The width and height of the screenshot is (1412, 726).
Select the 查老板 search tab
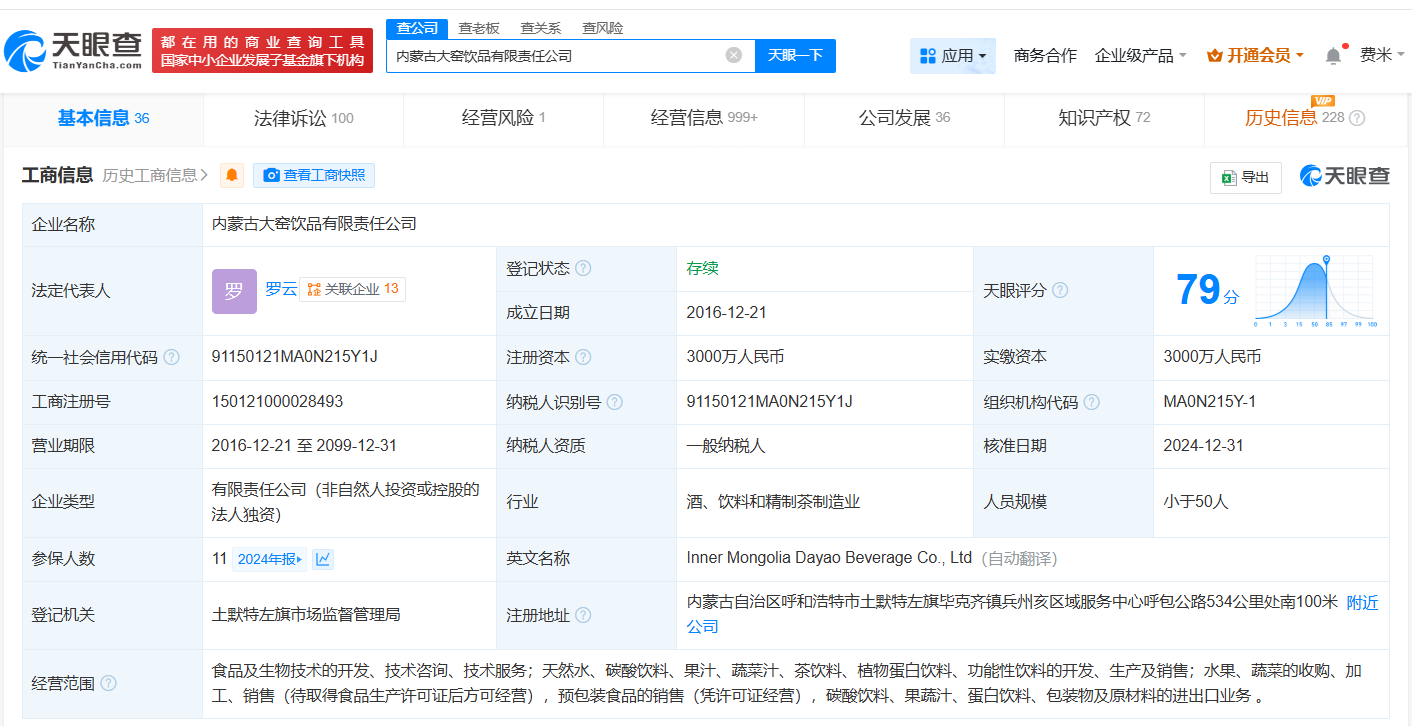point(479,28)
